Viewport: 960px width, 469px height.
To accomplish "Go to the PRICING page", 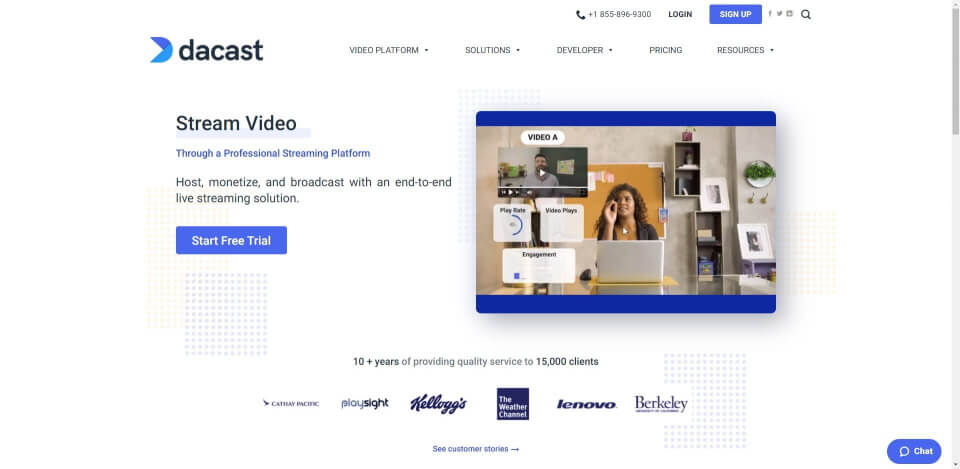I will click(666, 50).
